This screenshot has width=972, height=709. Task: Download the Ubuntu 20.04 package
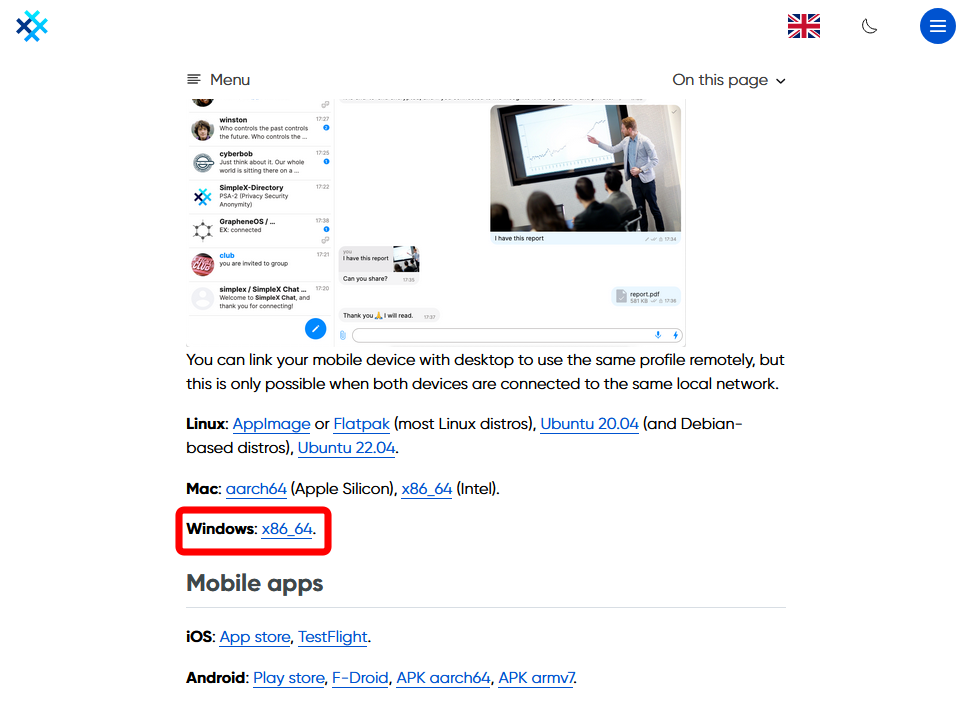[x=589, y=424]
